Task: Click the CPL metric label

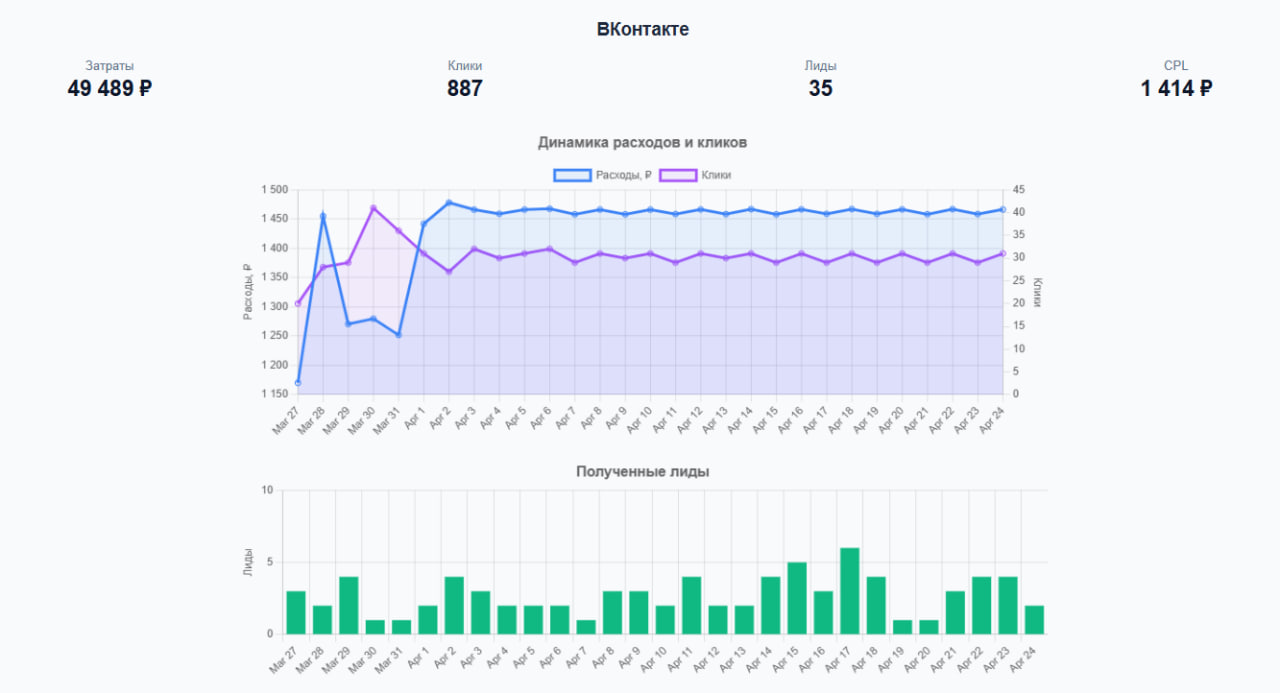Action: pyautogui.click(x=1176, y=66)
